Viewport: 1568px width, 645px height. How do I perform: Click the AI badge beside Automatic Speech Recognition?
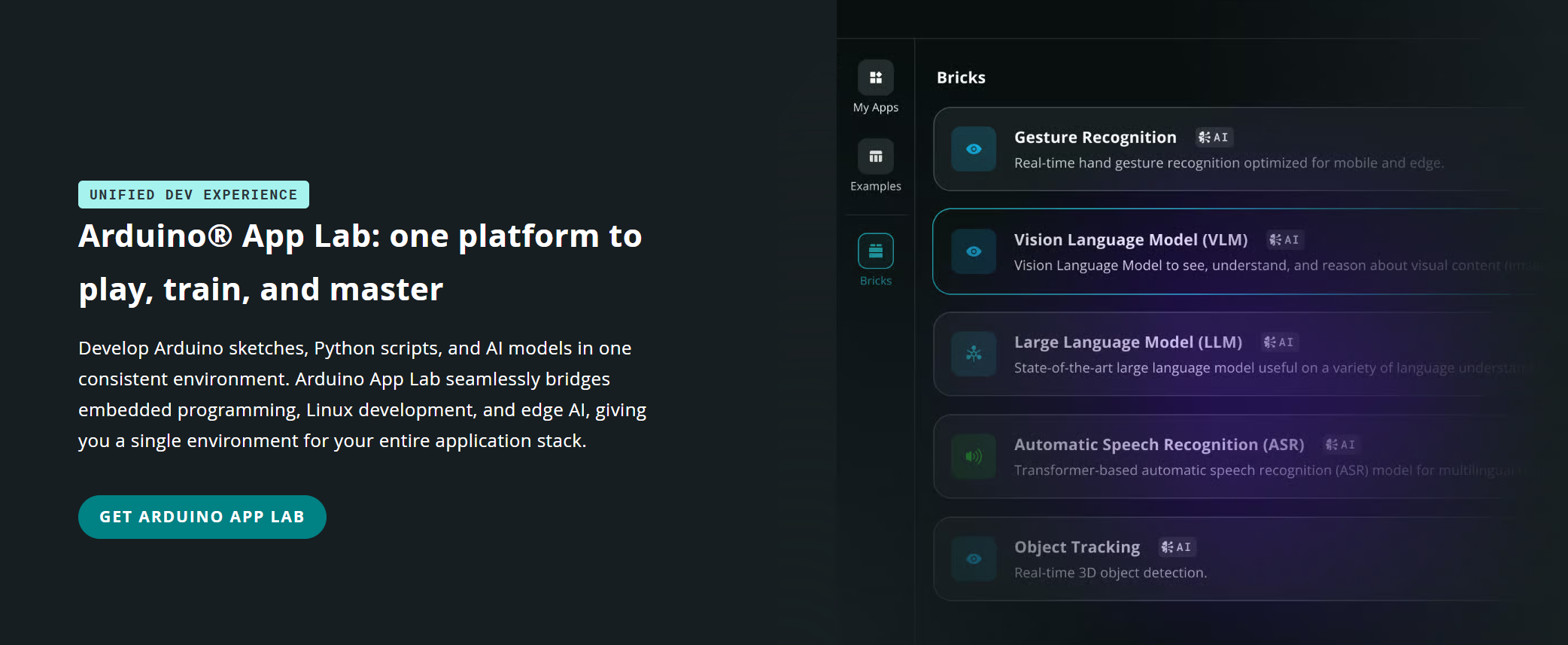pyautogui.click(x=1341, y=444)
